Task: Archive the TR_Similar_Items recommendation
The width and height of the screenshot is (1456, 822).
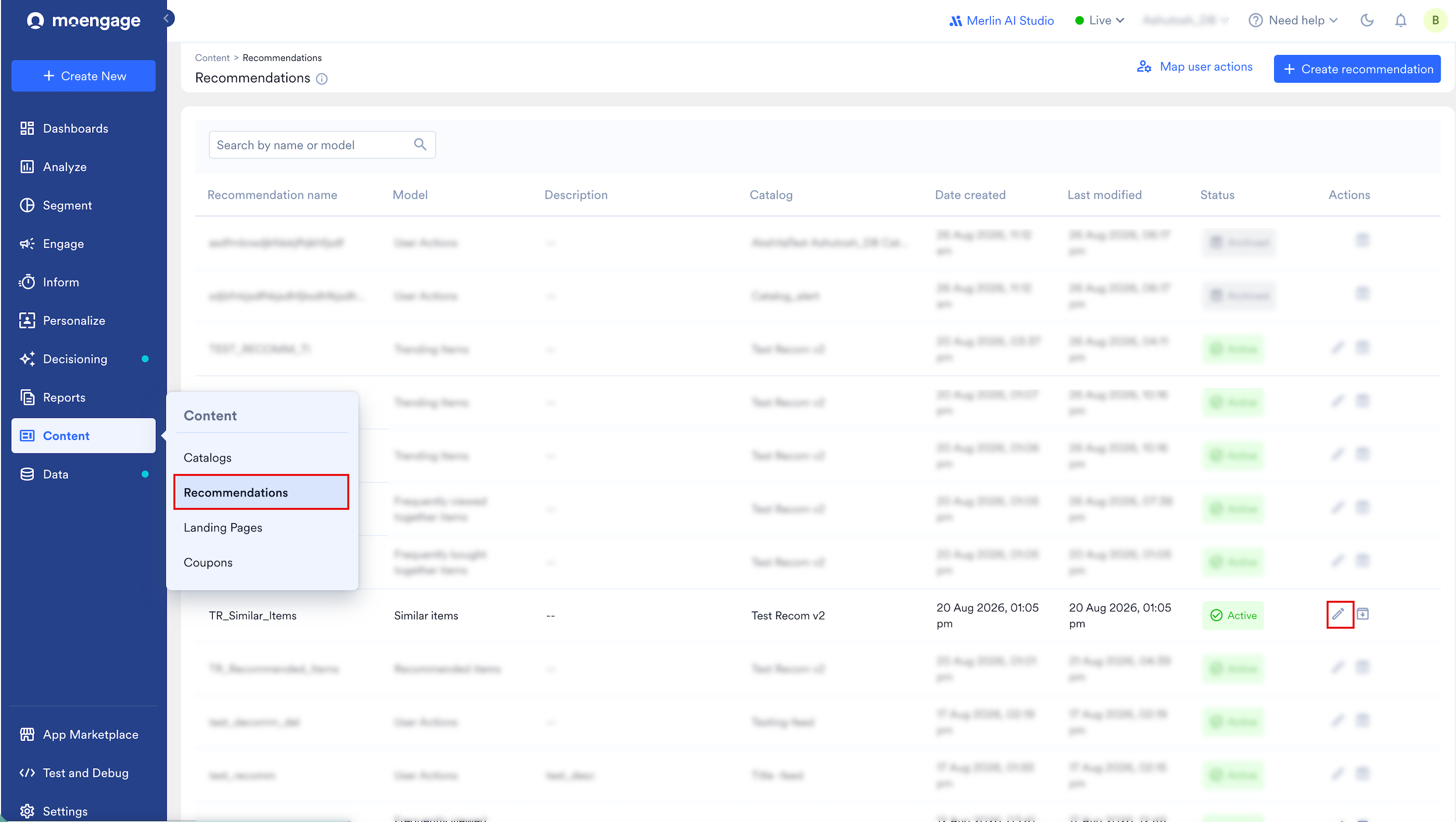Action: tap(1363, 614)
